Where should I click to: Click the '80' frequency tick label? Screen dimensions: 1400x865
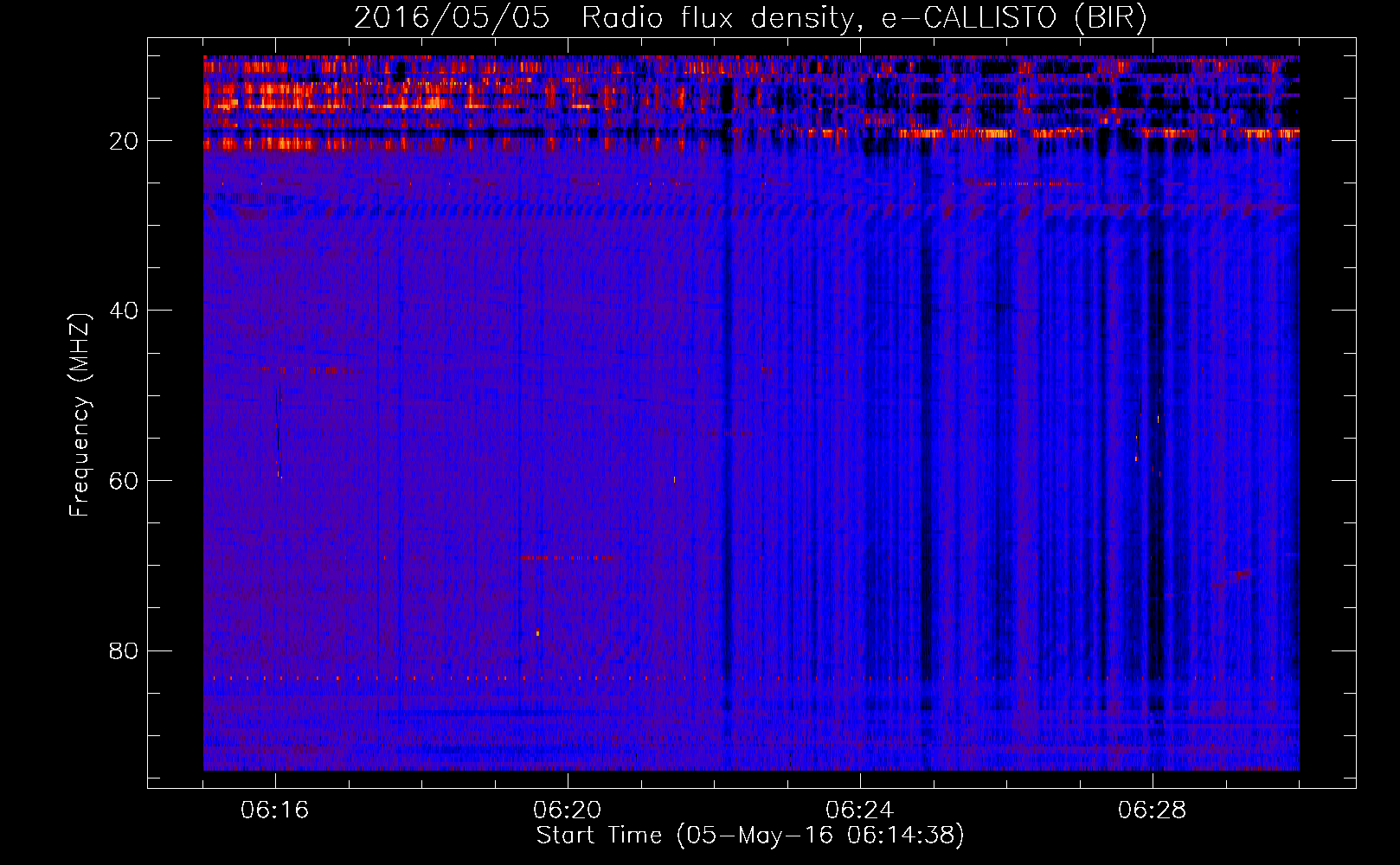tap(125, 650)
